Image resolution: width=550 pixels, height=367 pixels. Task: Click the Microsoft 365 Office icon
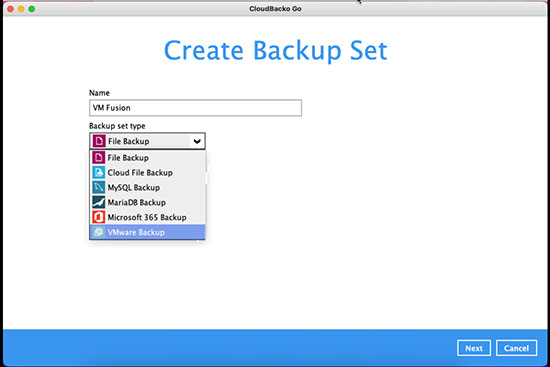(99, 217)
